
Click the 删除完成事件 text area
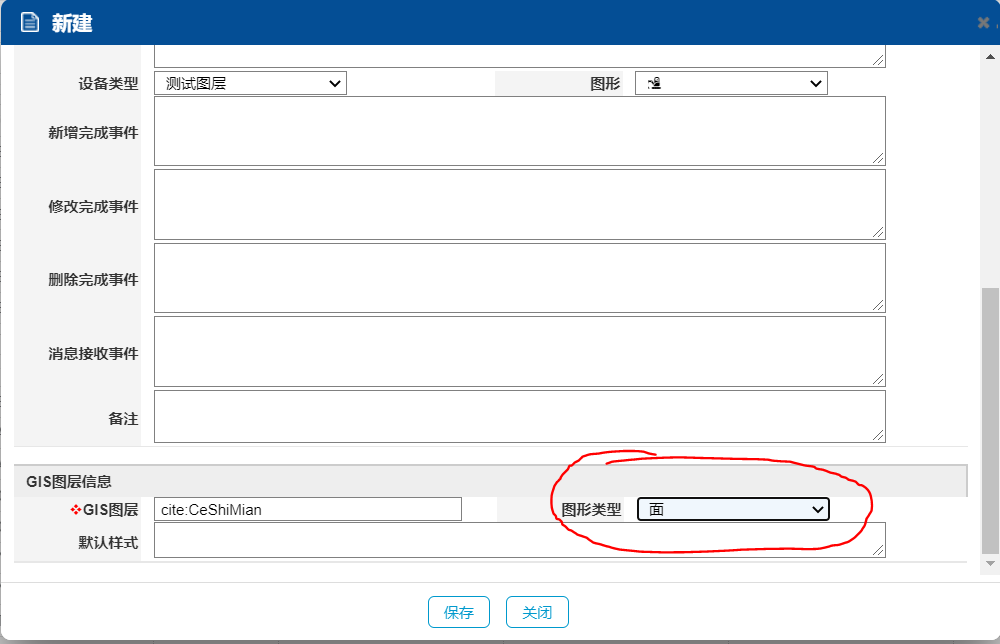point(518,278)
